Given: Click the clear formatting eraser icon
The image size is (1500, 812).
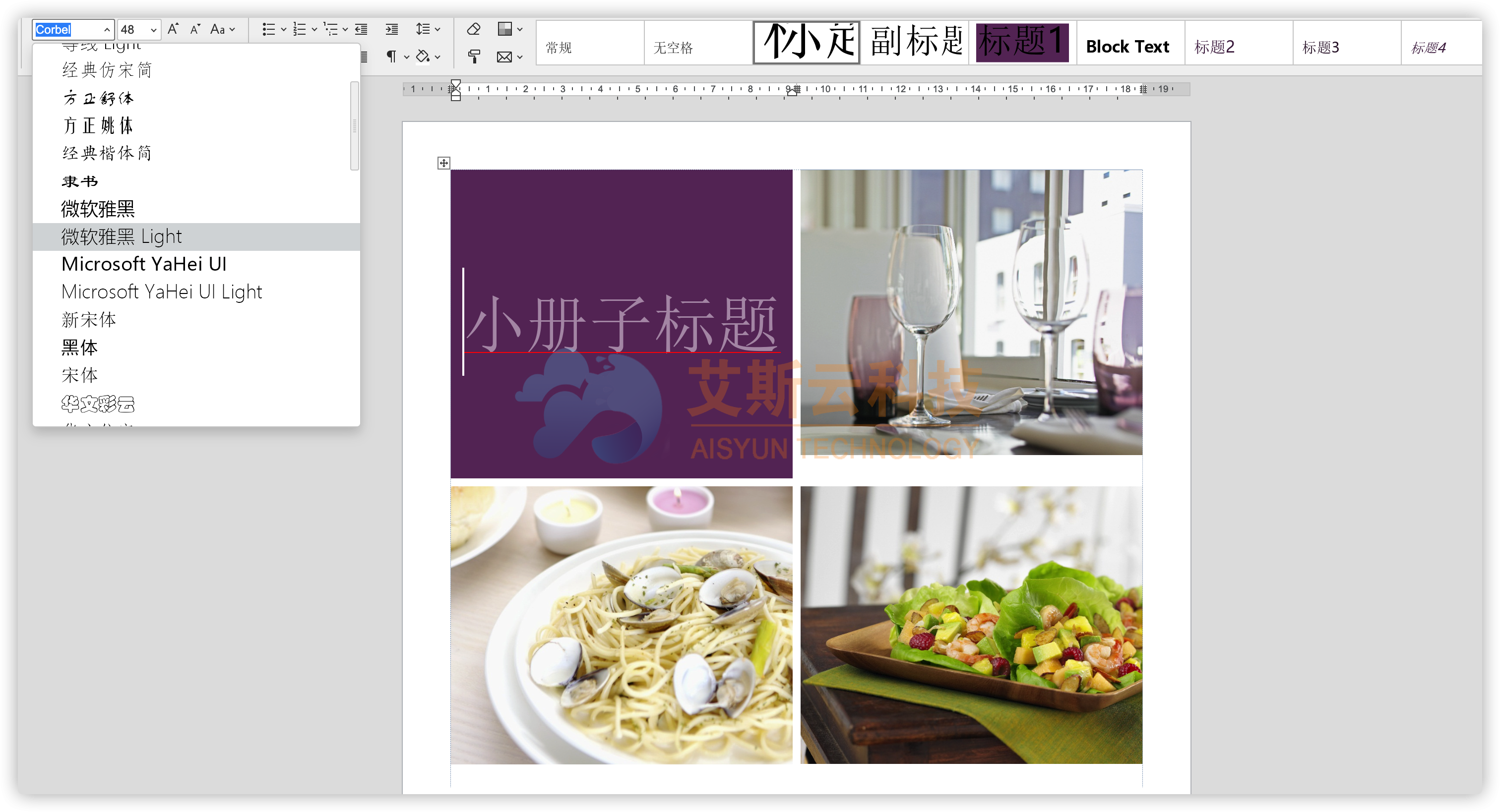Looking at the screenshot, I should tap(473, 29).
